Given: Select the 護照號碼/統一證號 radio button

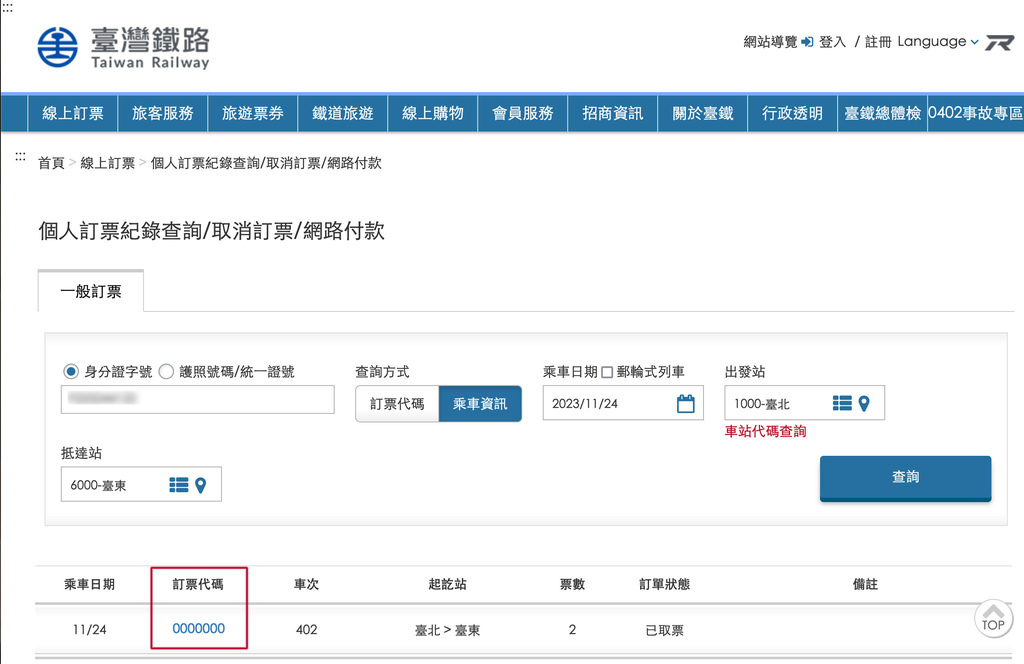Looking at the screenshot, I should tap(166, 371).
